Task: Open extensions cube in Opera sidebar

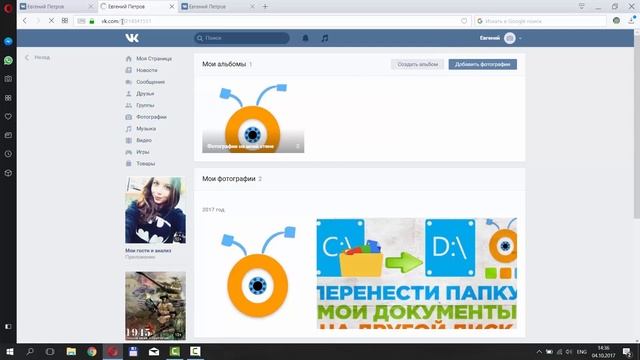Action: coord(8,173)
